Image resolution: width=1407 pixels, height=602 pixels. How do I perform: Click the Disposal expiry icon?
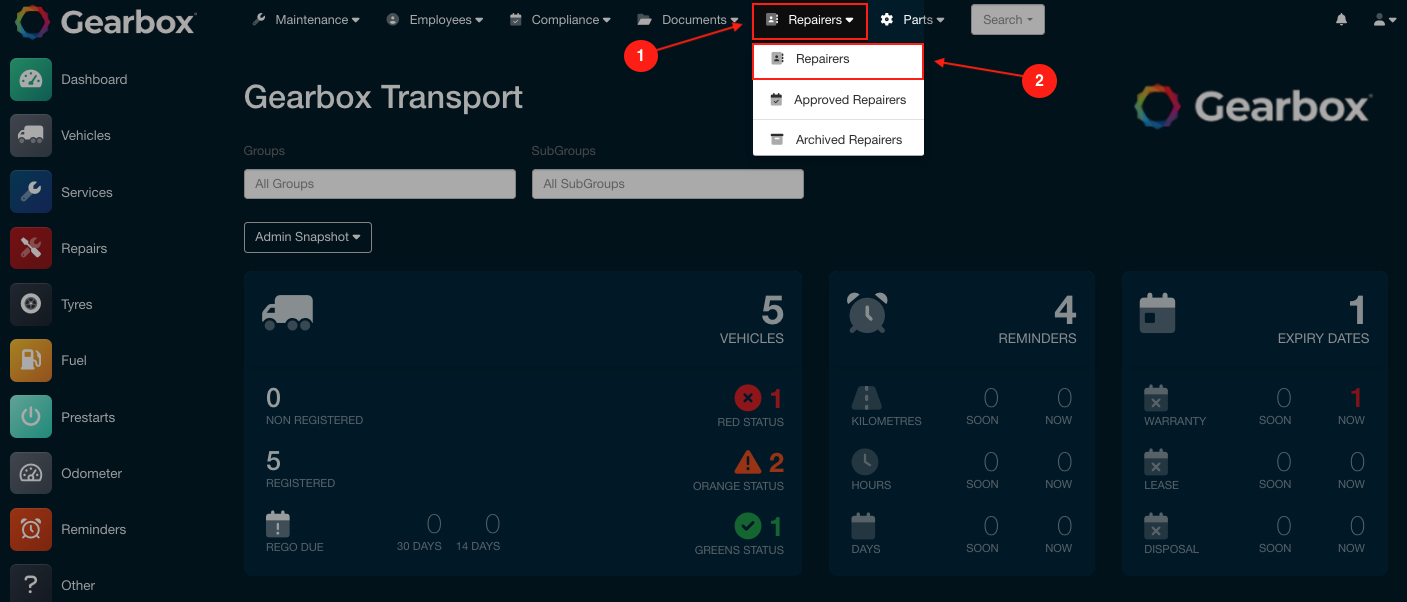[1156, 526]
